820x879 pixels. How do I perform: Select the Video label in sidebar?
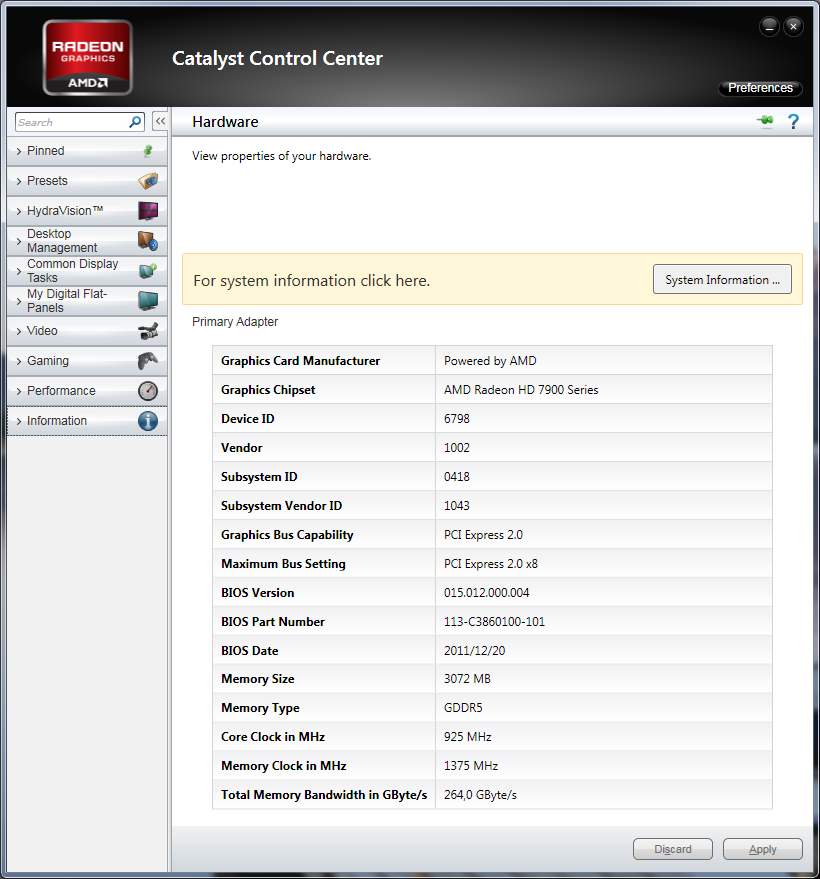42,331
